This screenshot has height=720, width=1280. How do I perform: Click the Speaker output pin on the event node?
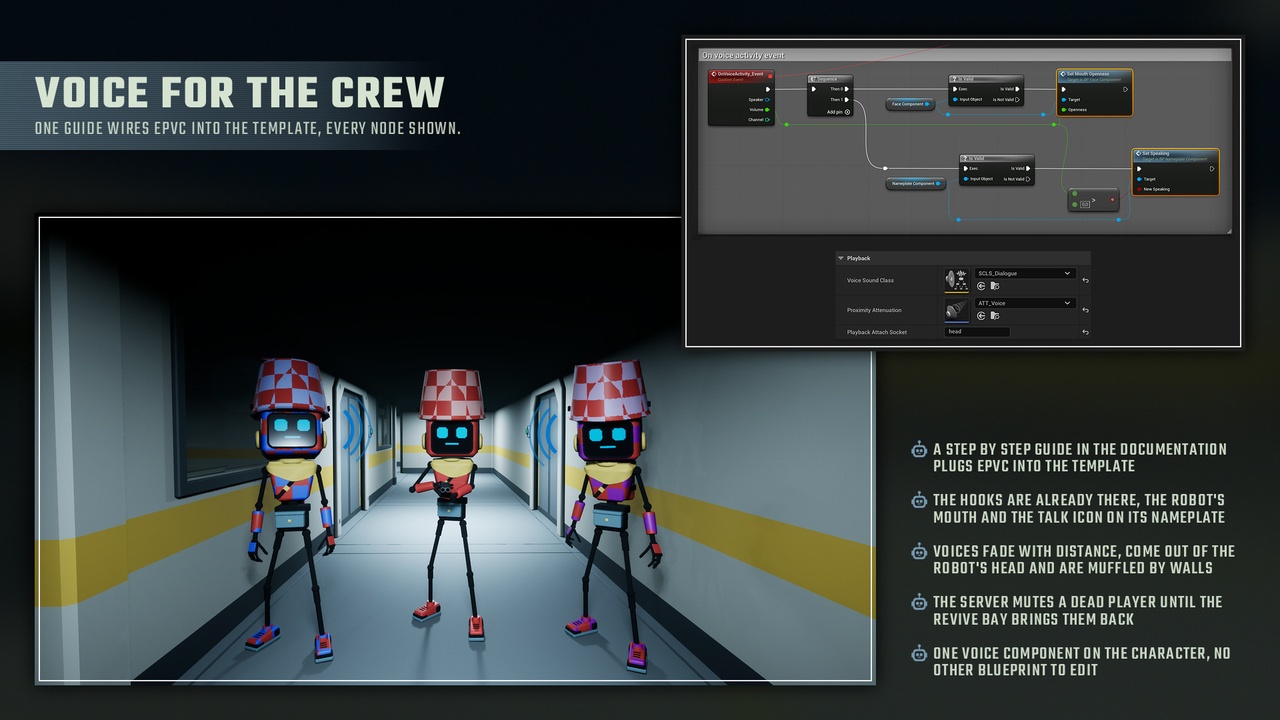767,100
